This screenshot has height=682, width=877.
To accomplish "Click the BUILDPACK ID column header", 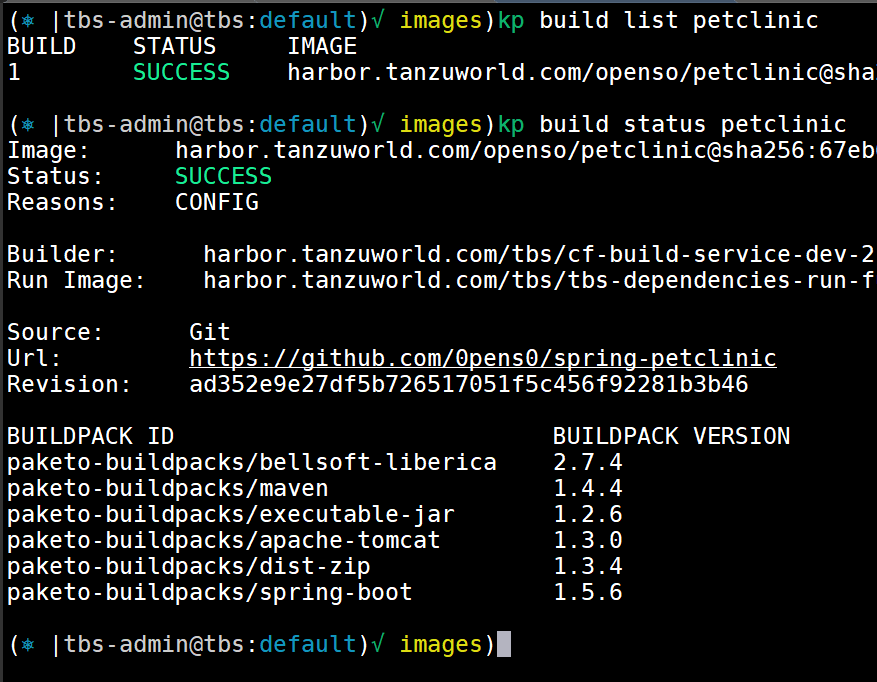I will click(90, 436).
